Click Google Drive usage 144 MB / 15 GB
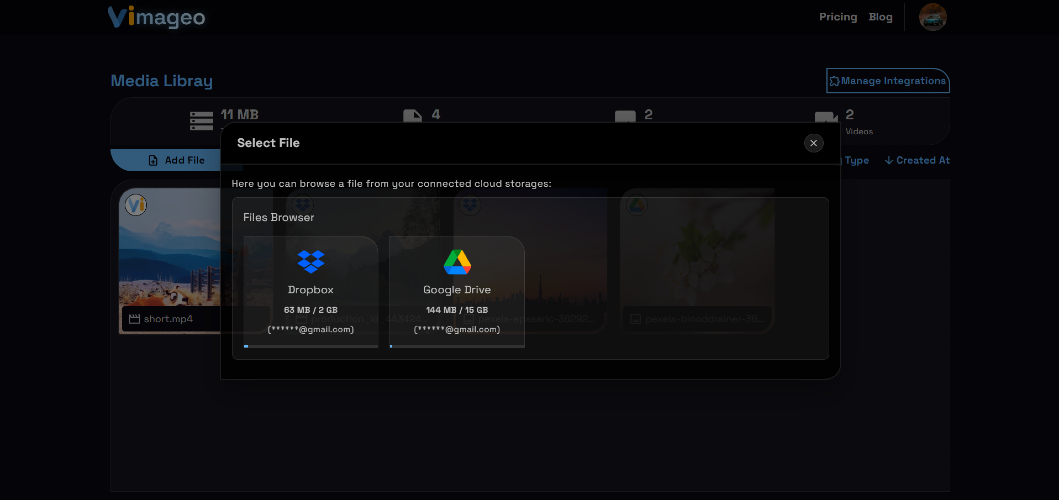This screenshot has width=1059, height=500. click(457, 310)
